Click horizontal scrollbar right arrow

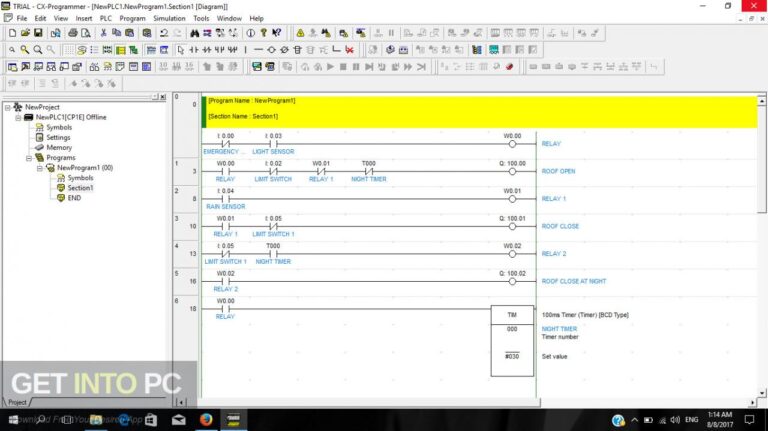click(x=752, y=403)
